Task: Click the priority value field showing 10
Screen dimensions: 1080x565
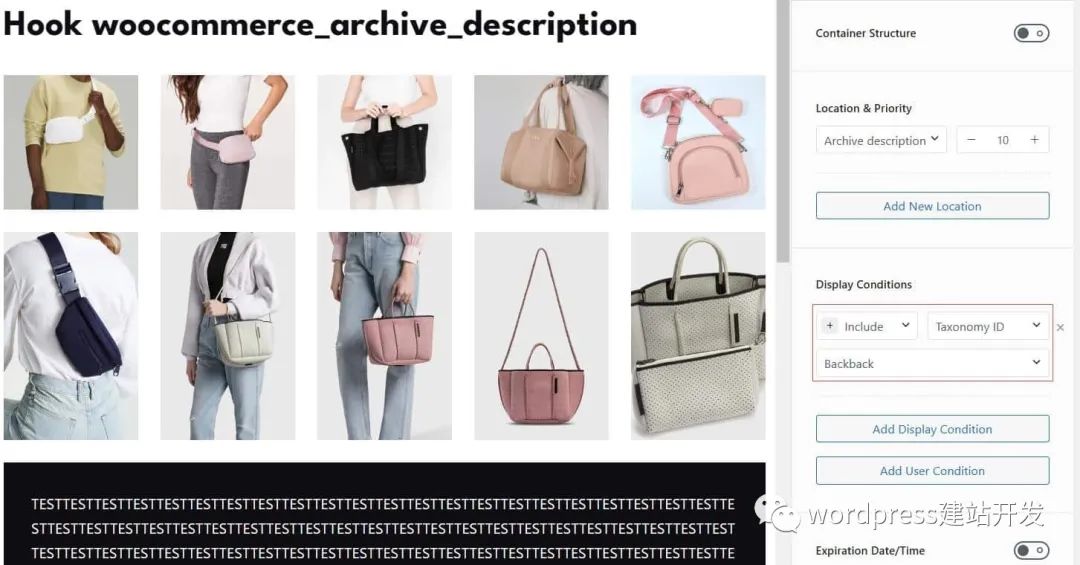Action: pyautogui.click(x=1003, y=140)
